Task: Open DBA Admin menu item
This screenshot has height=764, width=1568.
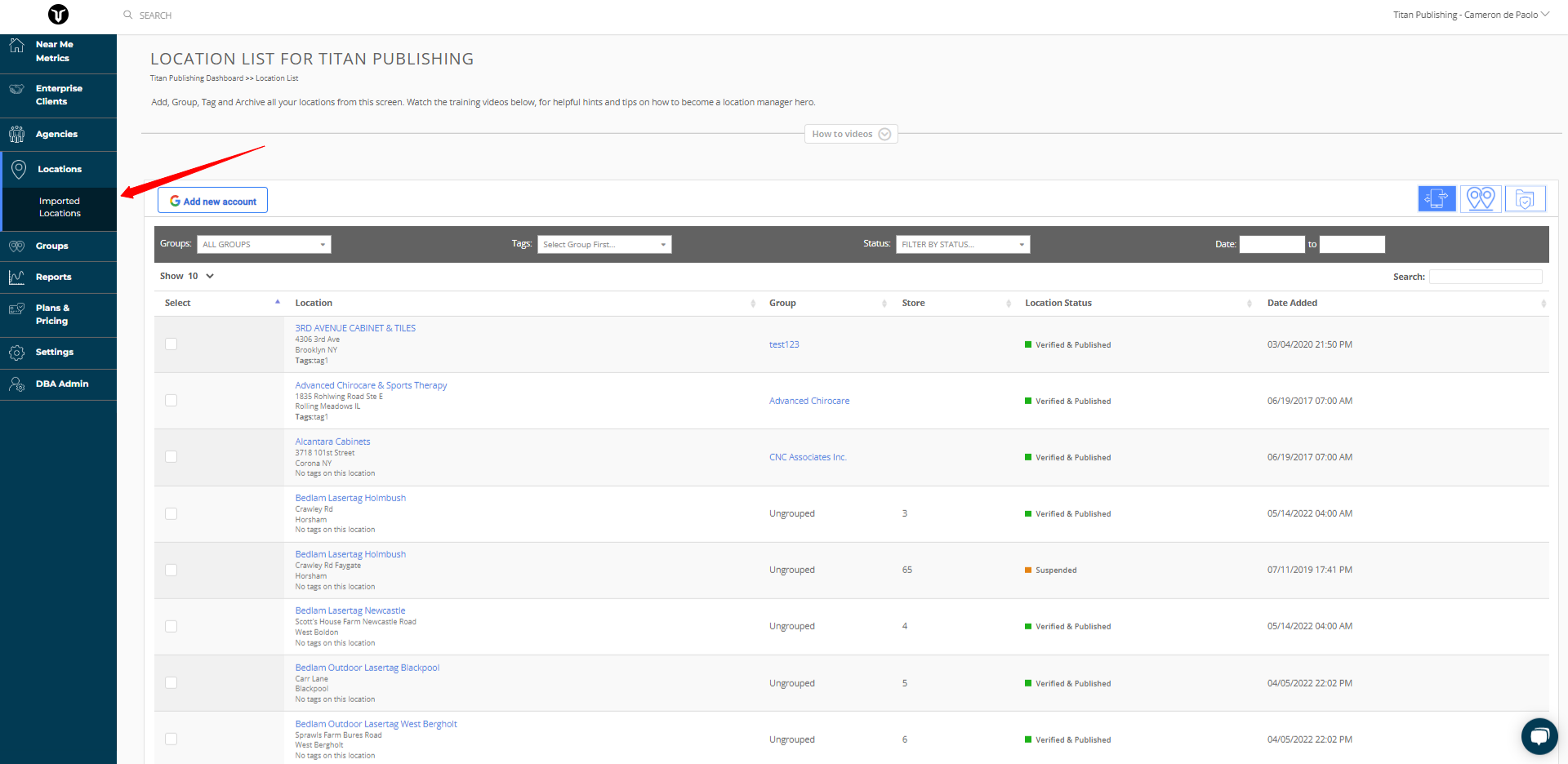Action: tap(58, 384)
